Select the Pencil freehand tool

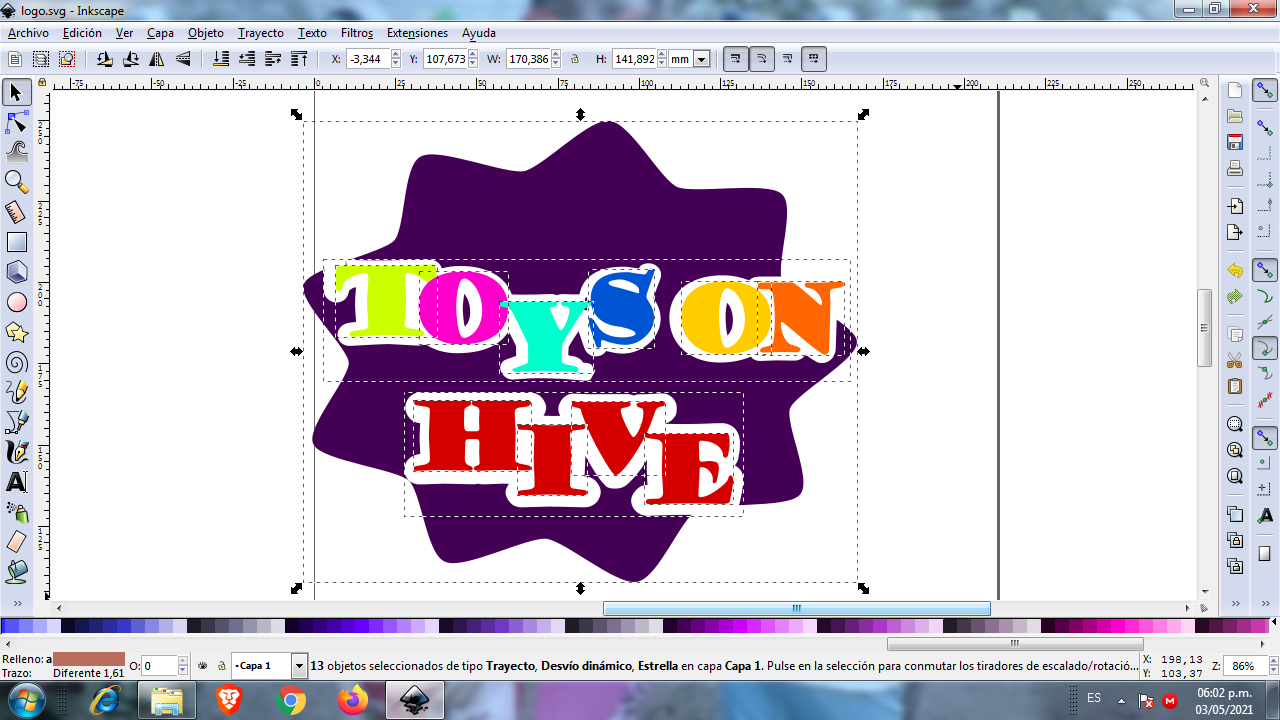[16, 392]
